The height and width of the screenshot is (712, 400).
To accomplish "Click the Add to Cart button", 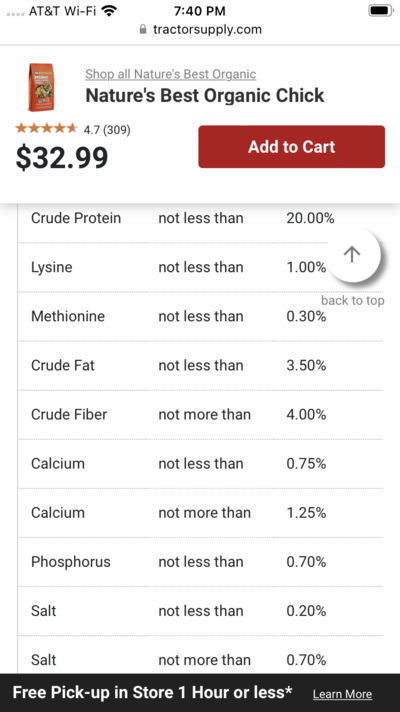I will pyautogui.click(x=291, y=147).
